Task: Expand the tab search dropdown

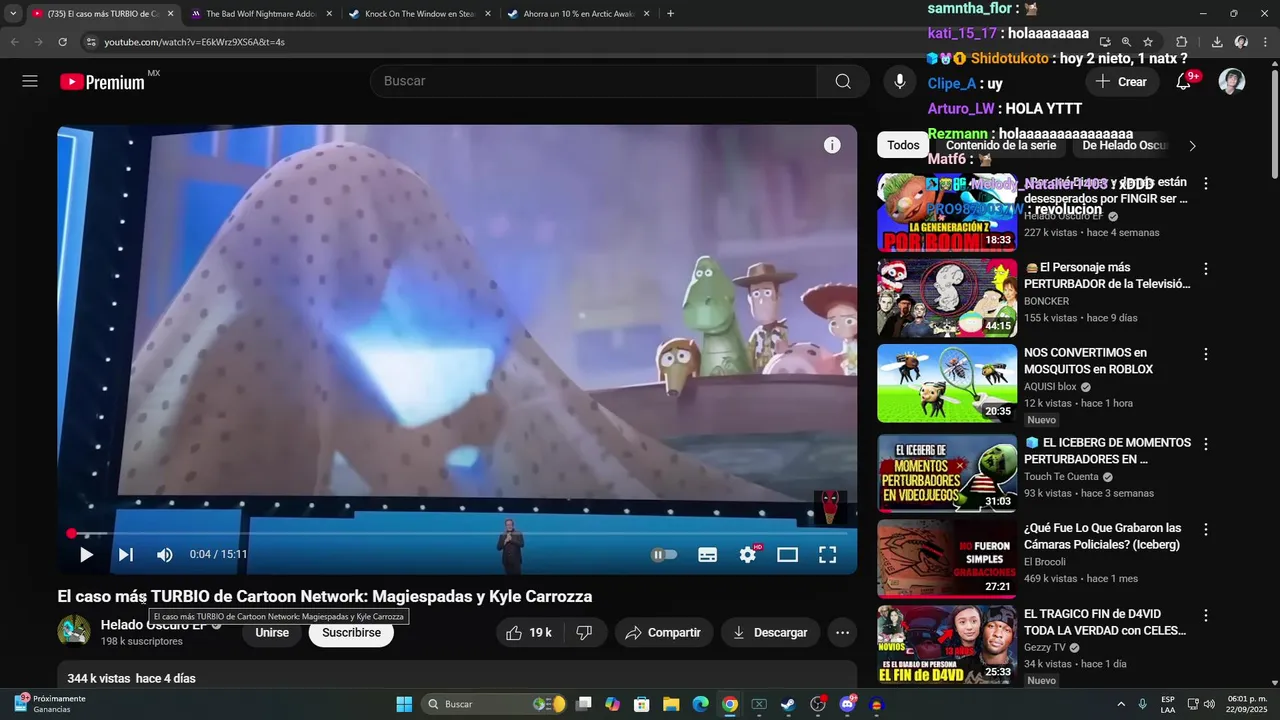Action: pyautogui.click(x=13, y=14)
